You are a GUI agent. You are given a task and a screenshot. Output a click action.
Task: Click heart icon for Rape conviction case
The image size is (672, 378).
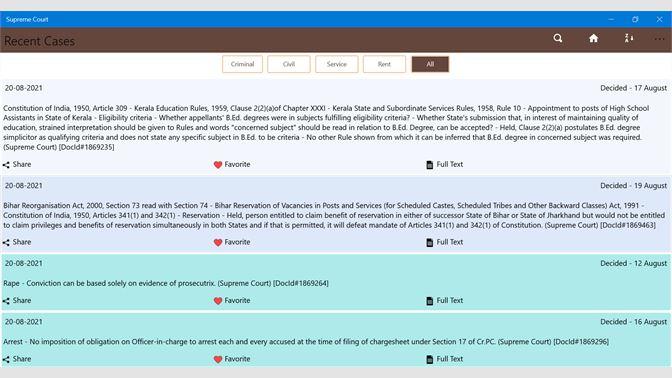click(218, 301)
